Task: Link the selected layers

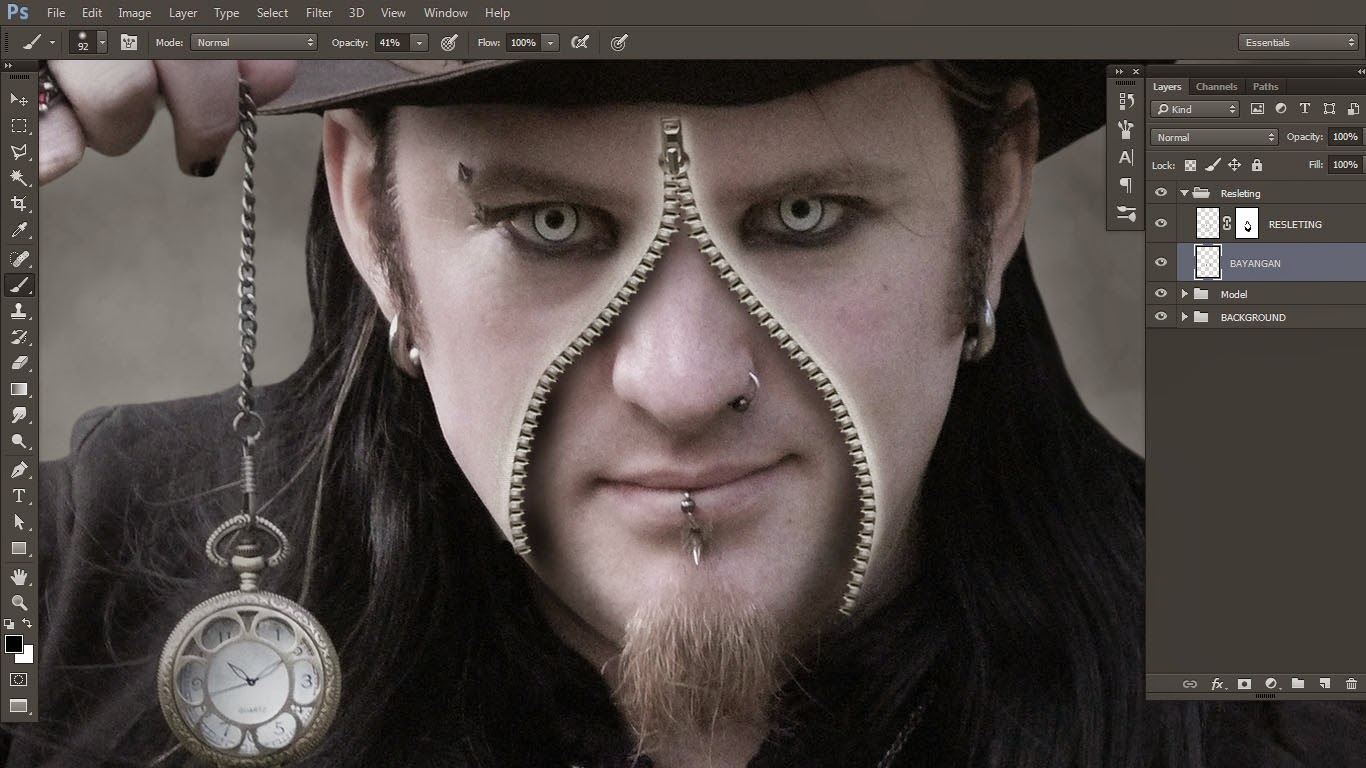Action: (1190, 684)
